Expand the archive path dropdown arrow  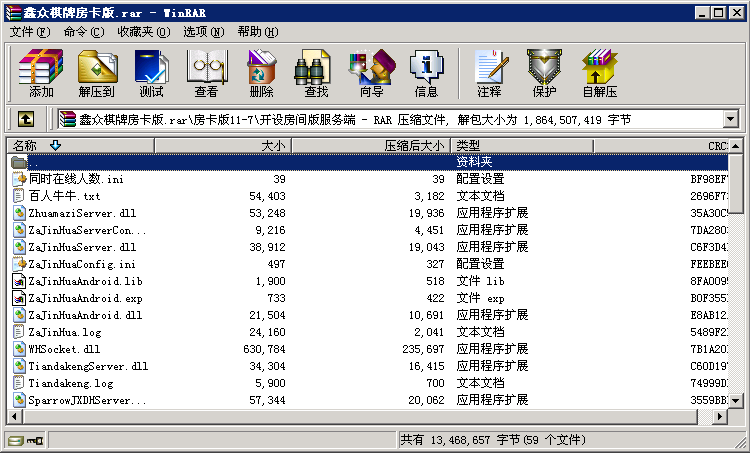[x=730, y=120]
